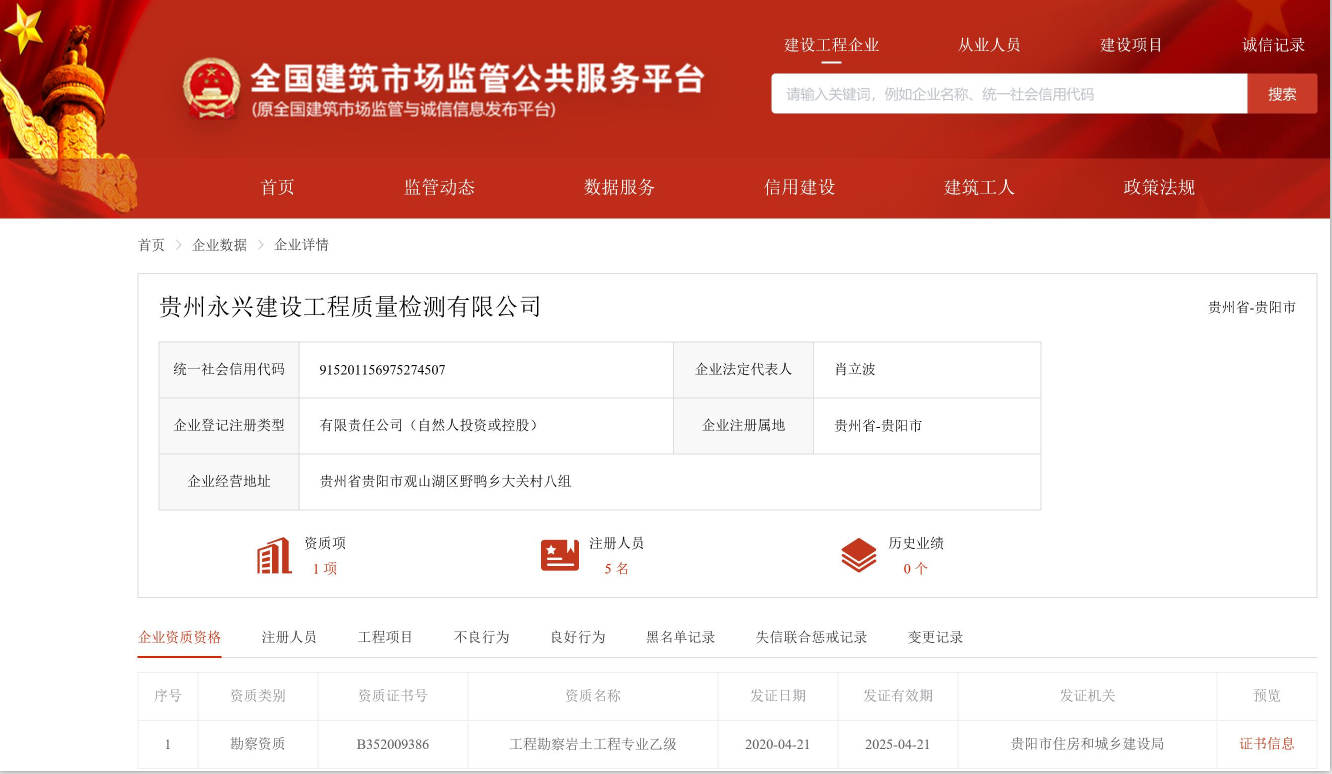Open the 监管动态 navigation menu
This screenshot has height=774, width=1332.
pos(439,187)
